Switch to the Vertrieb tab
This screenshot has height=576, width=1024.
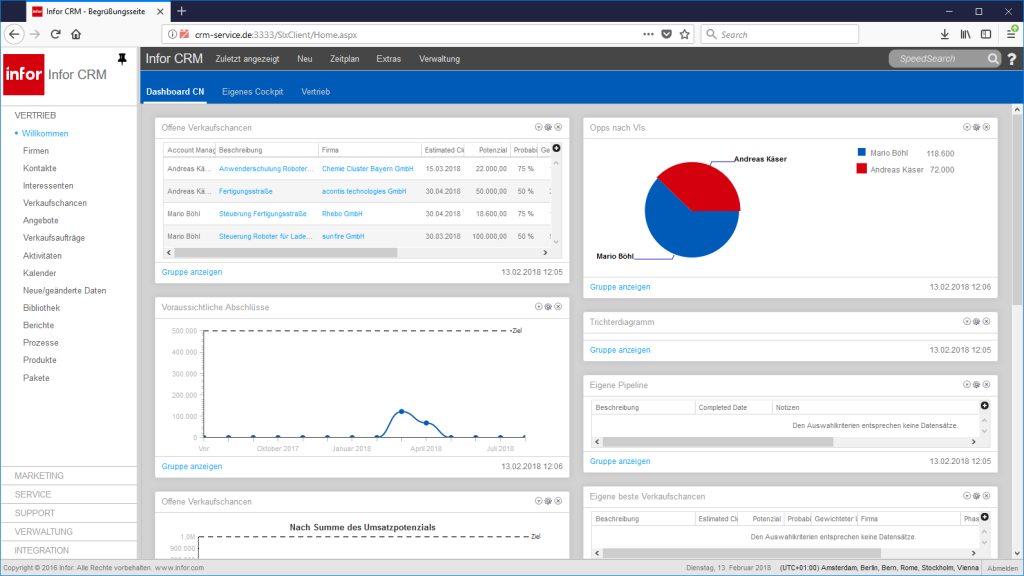318,90
